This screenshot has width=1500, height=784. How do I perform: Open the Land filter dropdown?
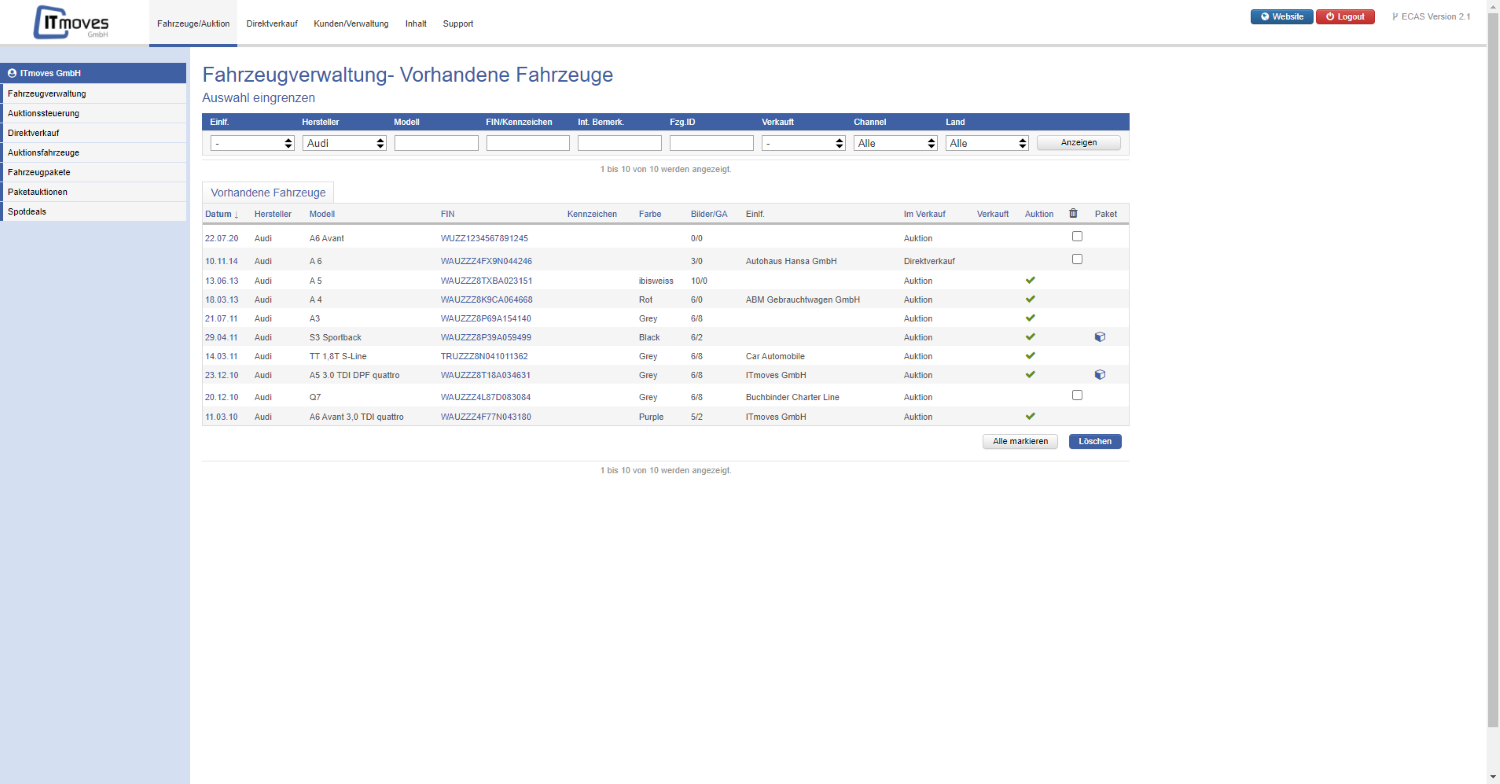987,143
